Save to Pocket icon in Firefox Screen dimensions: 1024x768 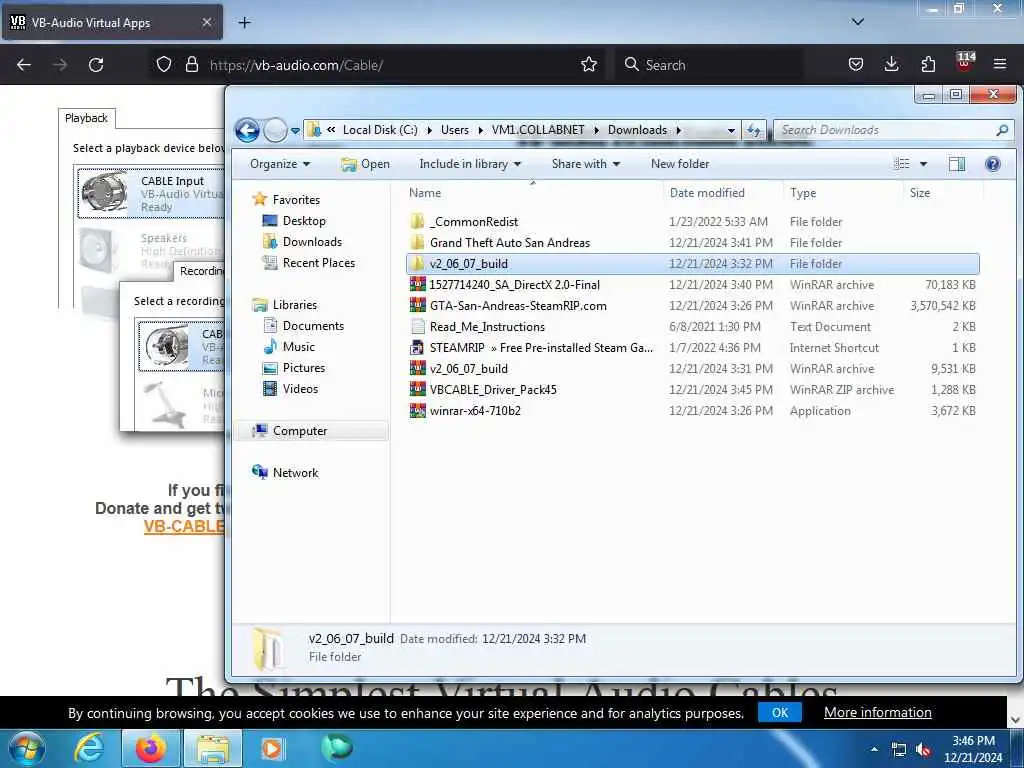[856, 64]
